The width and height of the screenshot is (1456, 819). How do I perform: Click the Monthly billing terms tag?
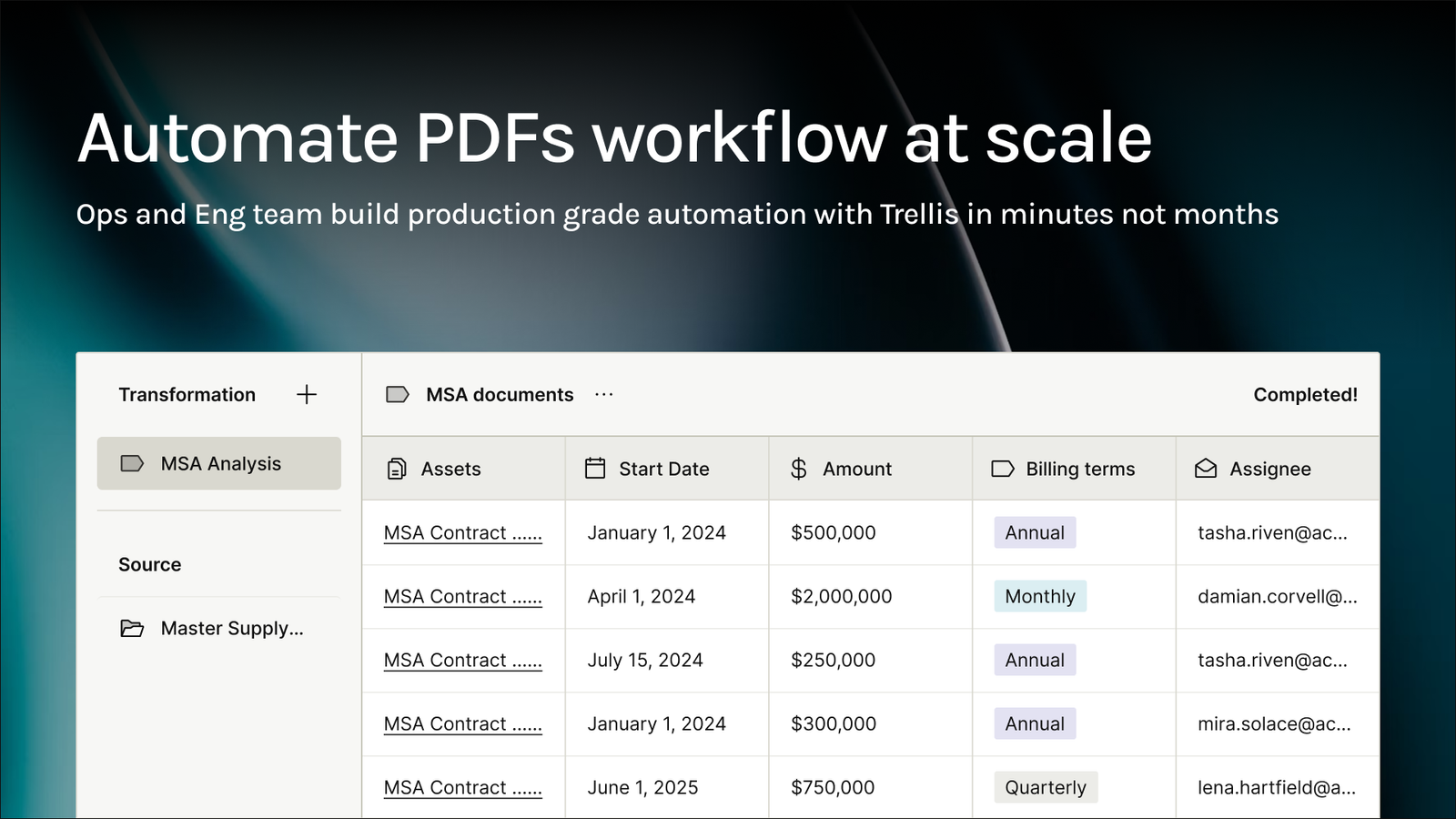point(1040,596)
